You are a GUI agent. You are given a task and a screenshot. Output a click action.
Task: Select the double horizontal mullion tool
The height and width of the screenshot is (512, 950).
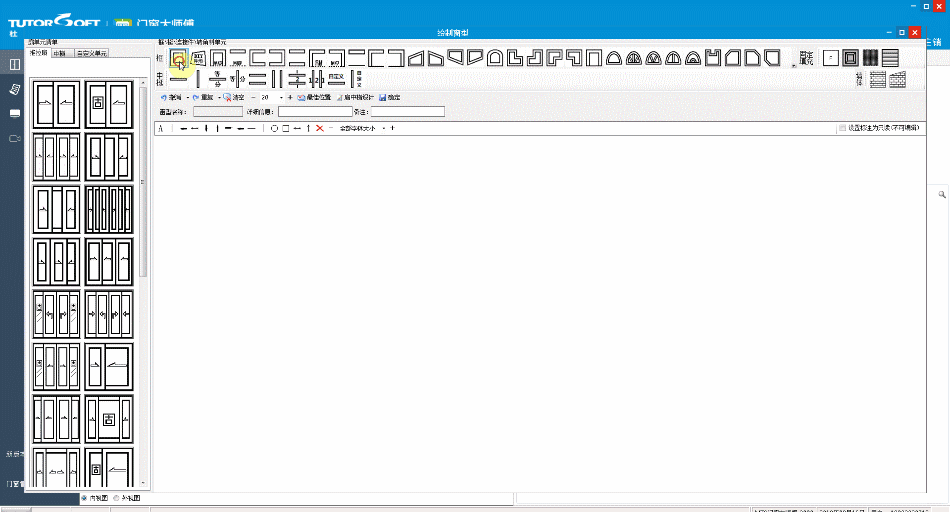(x=257, y=79)
